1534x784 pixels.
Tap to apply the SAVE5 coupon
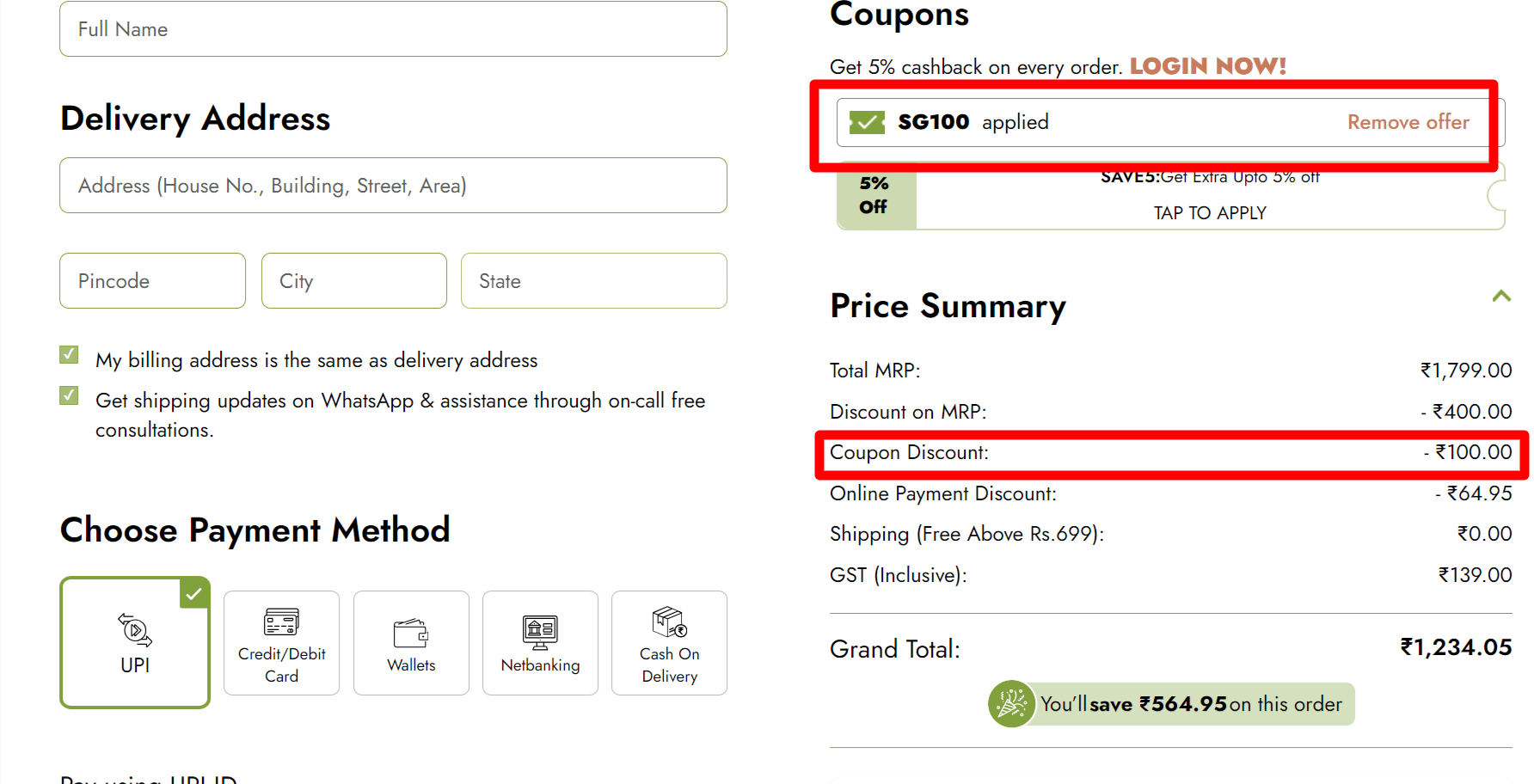point(1209,212)
